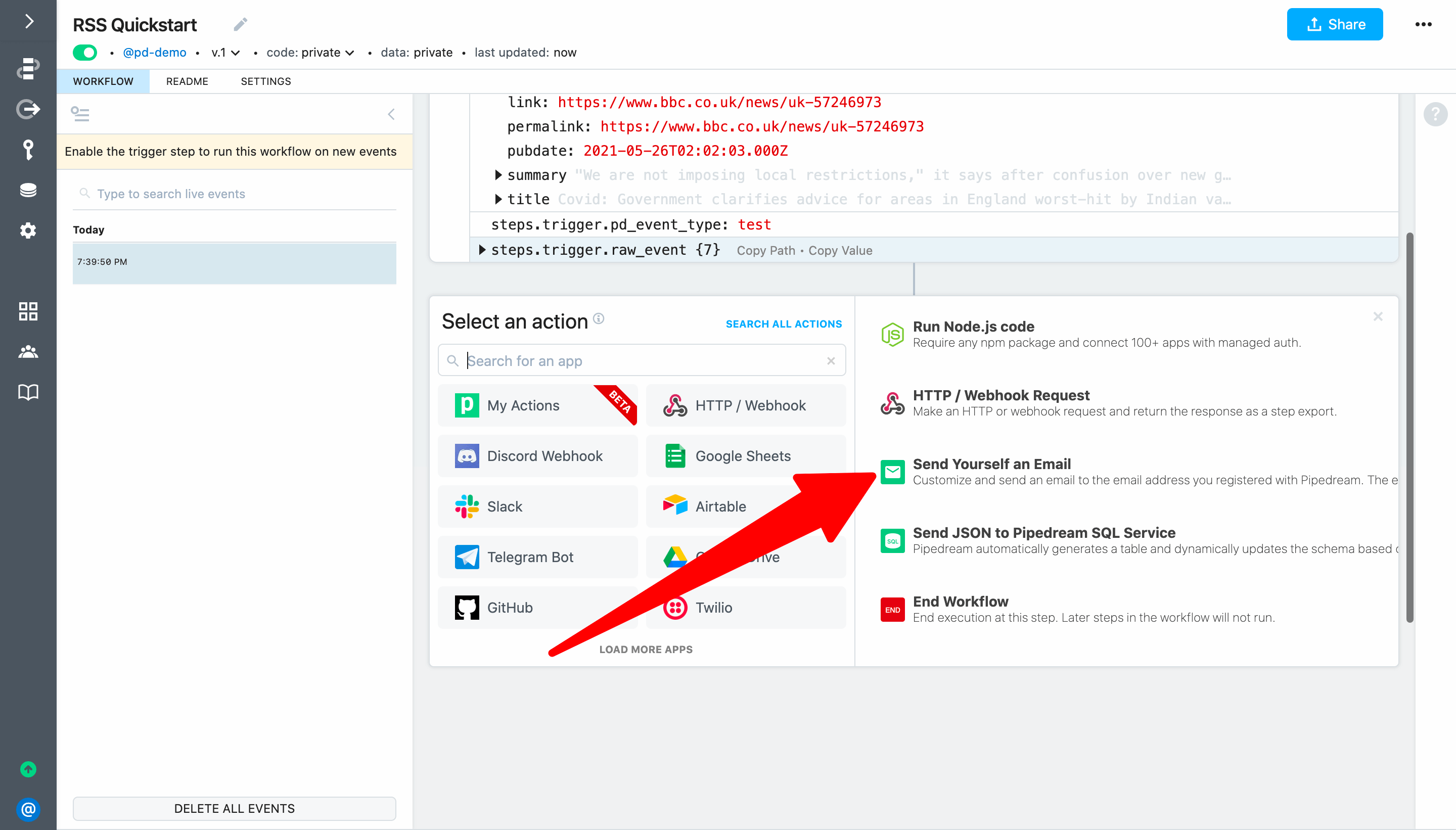Open the settings gear in sidebar

click(28, 231)
